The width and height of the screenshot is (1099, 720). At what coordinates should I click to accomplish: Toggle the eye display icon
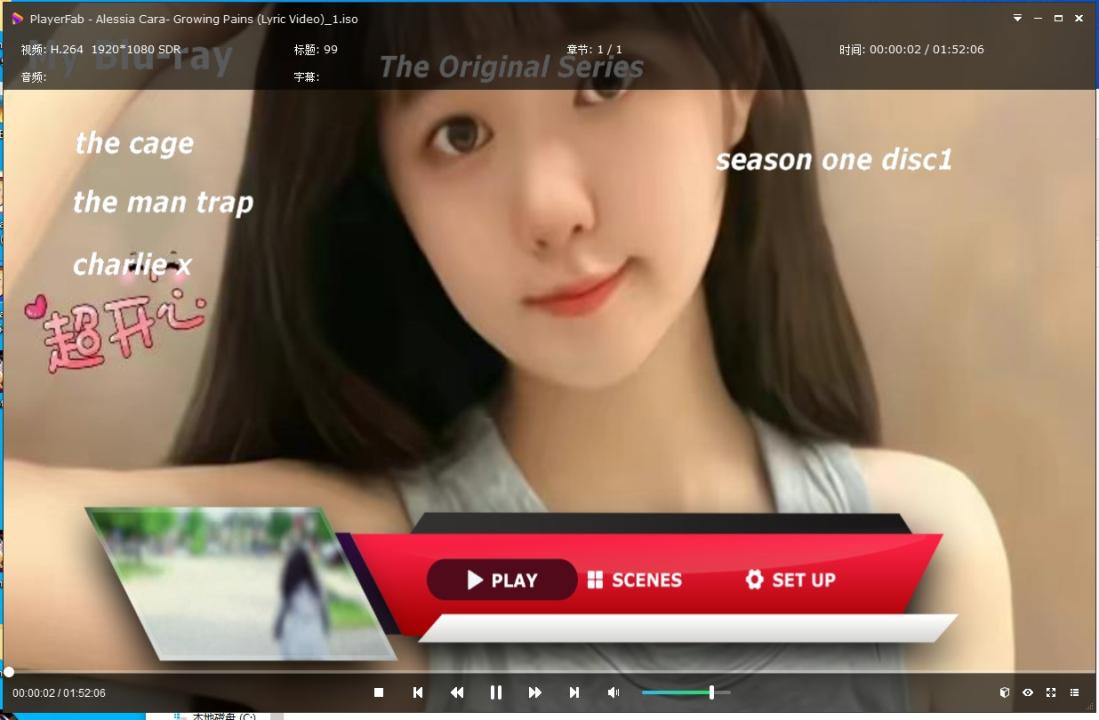pyautogui.click(x=1028, y=693)
